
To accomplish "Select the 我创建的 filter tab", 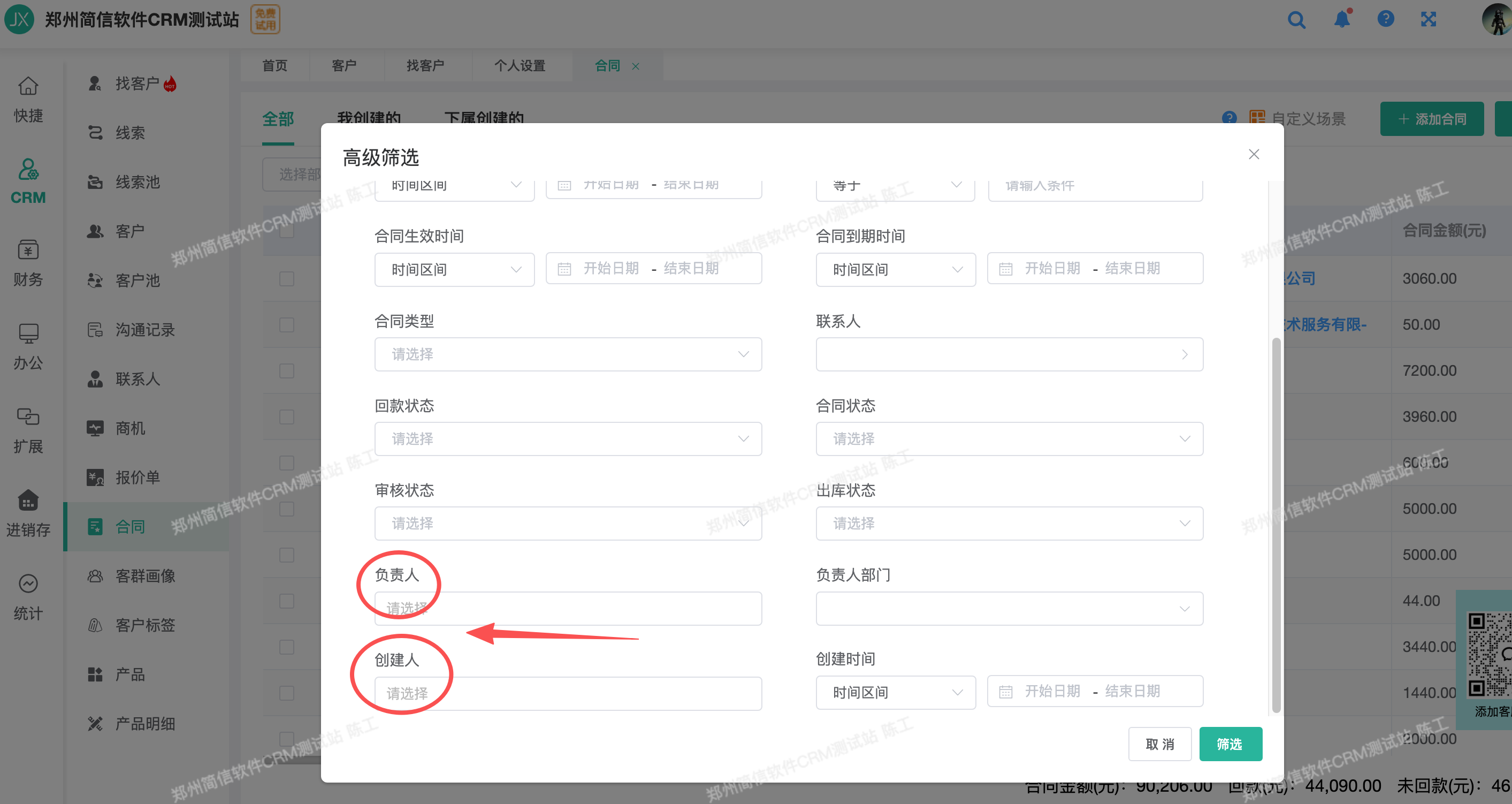I will [x=369, y=118].
